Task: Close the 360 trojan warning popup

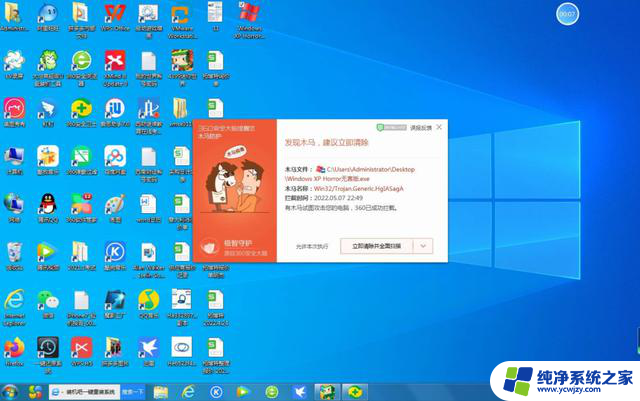Action: (x=439, y=127)
